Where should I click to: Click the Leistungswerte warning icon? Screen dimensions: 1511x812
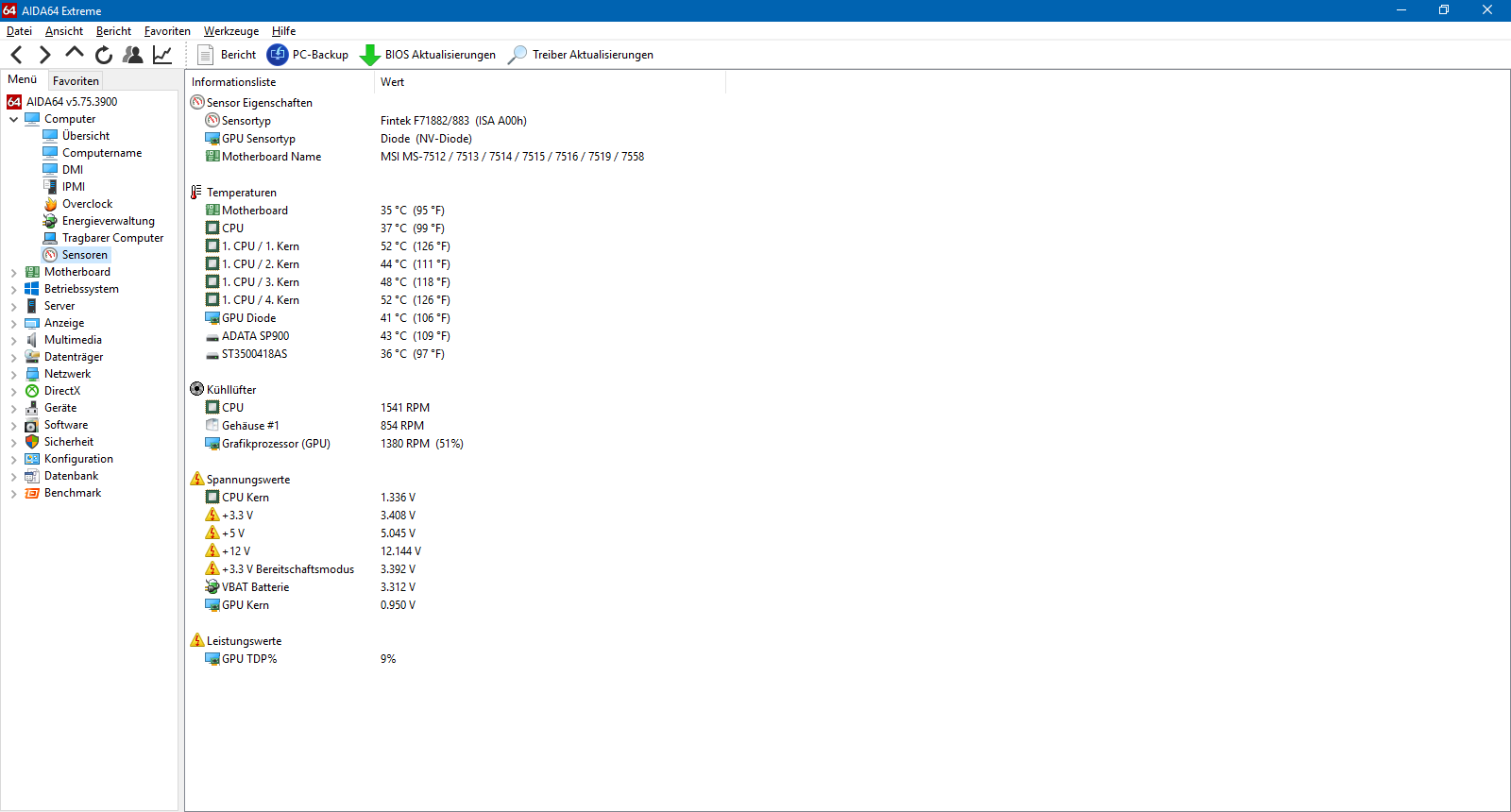[x=197, y=640]
